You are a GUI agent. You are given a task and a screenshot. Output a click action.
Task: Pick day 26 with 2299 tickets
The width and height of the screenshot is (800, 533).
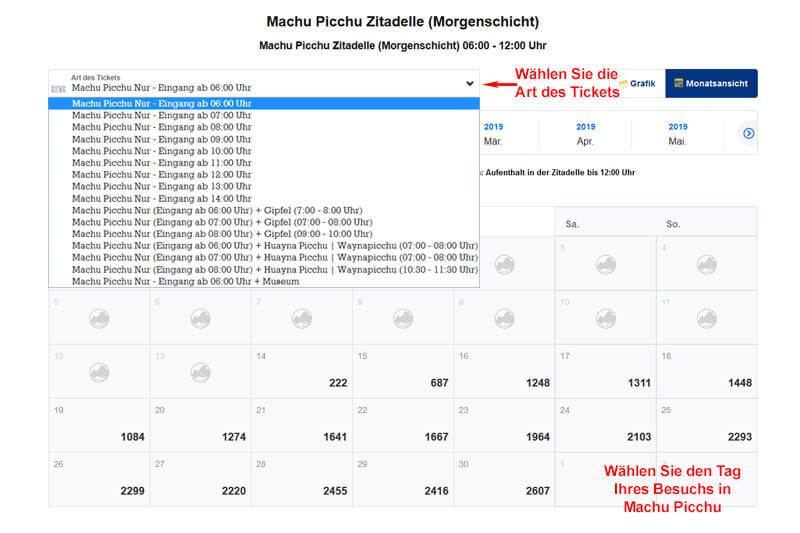[99, 479]
